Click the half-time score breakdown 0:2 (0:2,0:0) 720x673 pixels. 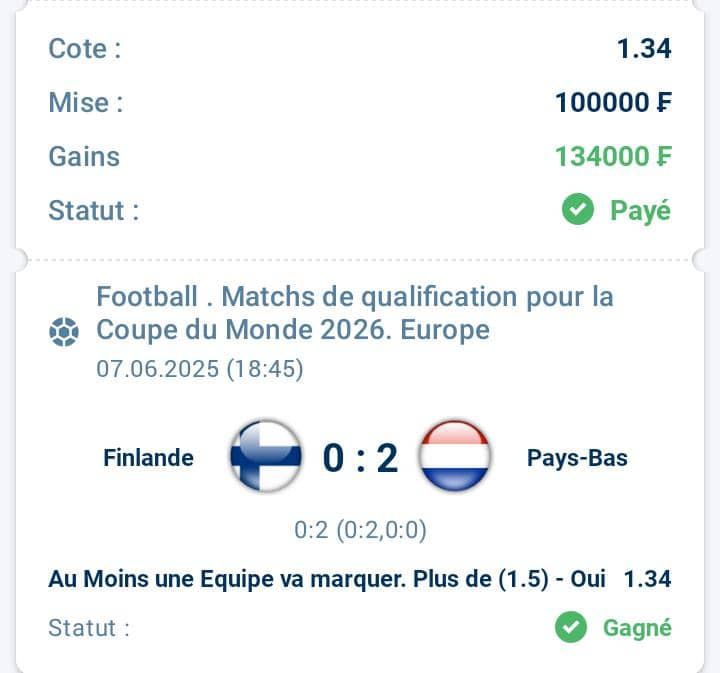point(360,530)
